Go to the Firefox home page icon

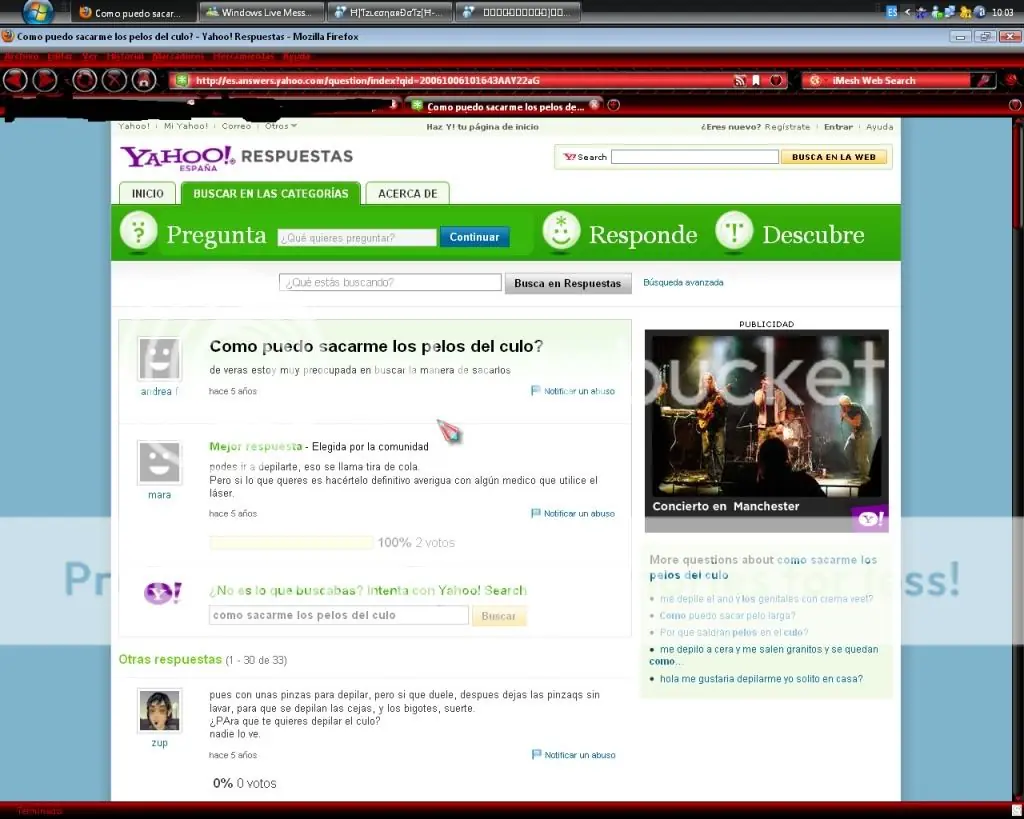coord(144,80)
